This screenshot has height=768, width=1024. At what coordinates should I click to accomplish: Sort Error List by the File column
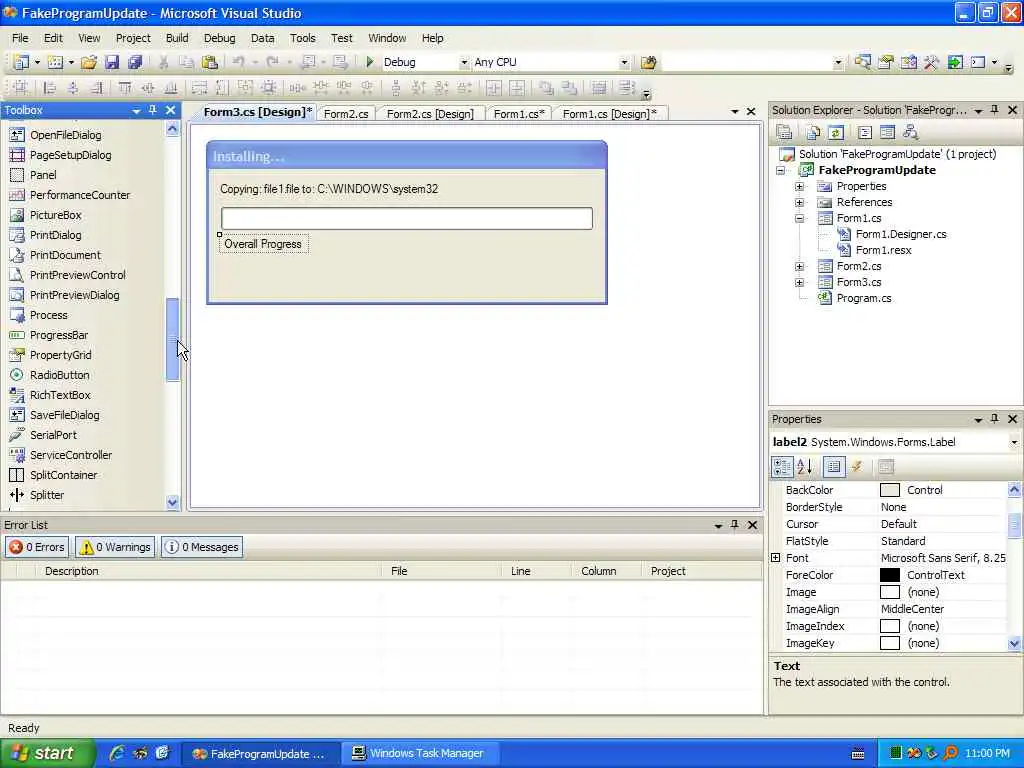tap(441, 571)
